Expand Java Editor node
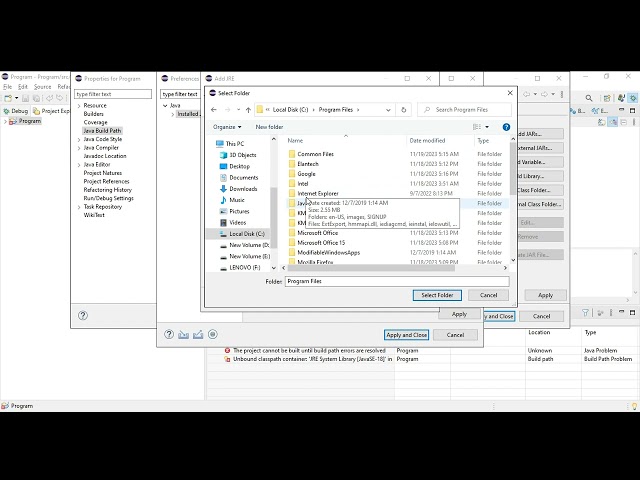640x480 pixels. [x=79, y=165]
